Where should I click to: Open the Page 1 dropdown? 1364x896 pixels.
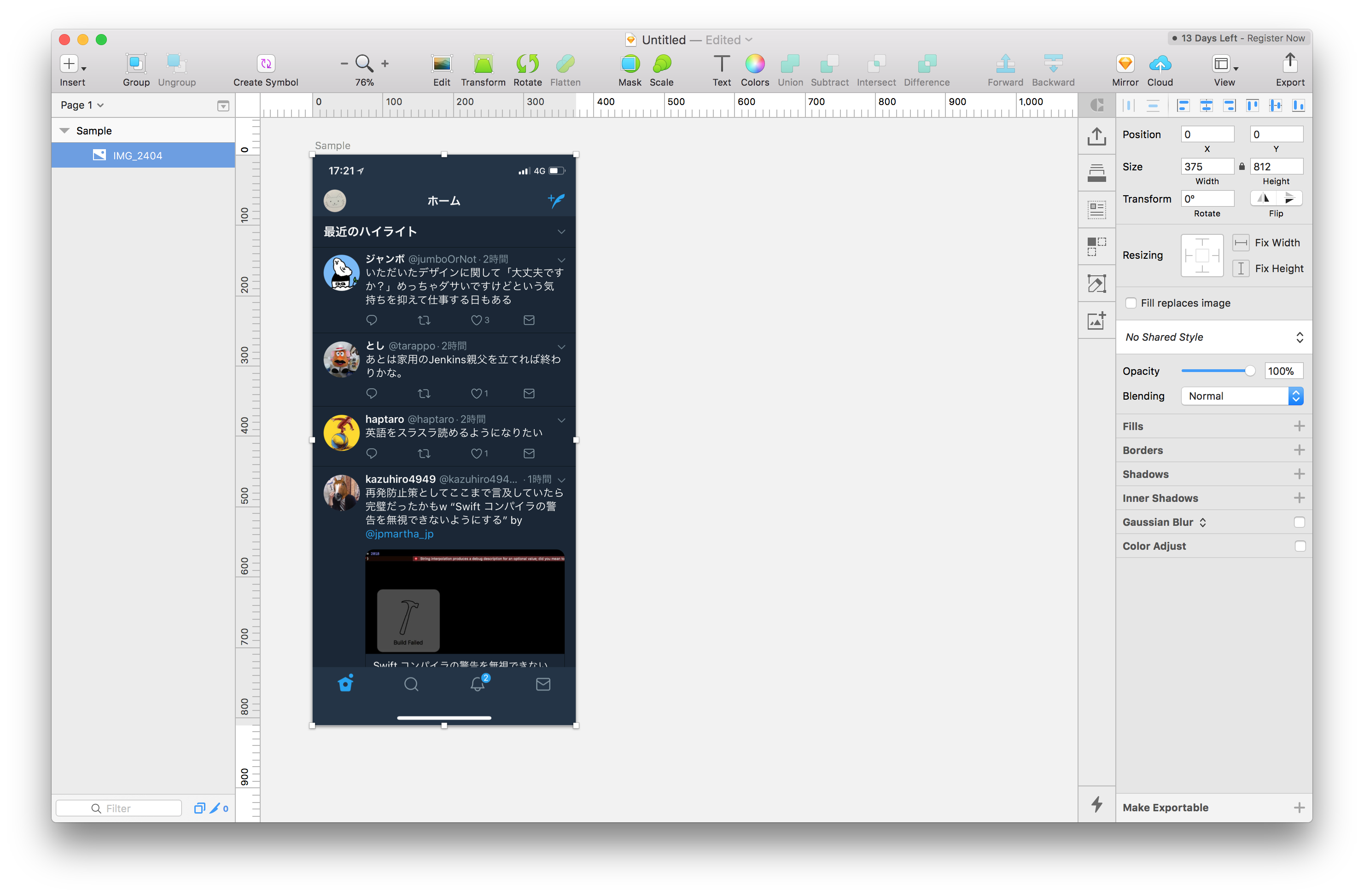(82, 105)
